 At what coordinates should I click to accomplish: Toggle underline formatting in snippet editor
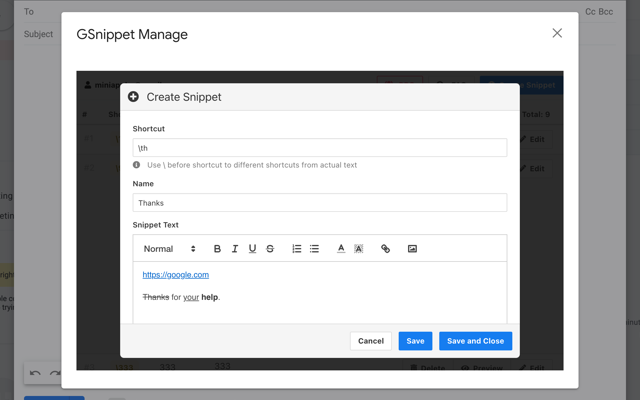pos(252,249)
